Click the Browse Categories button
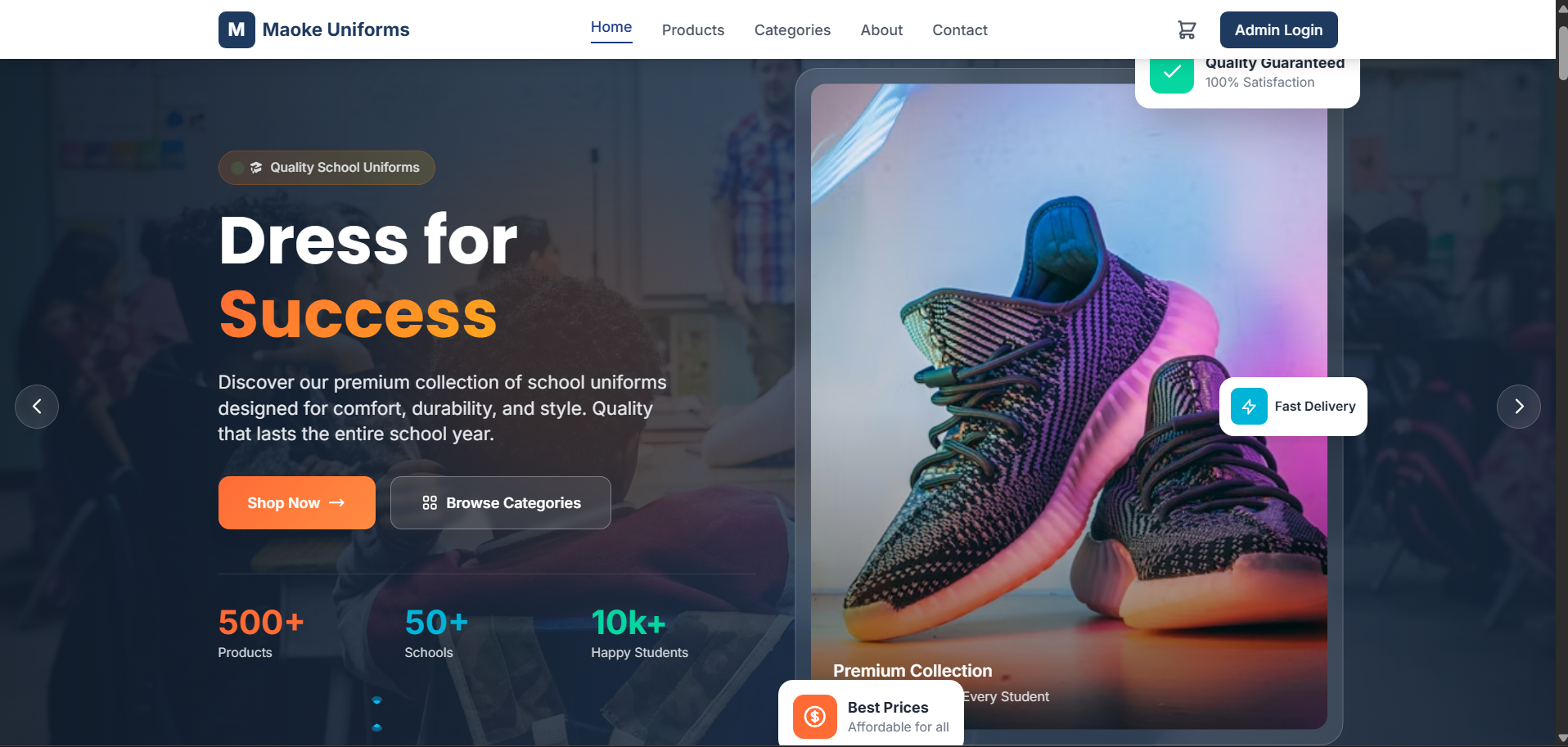The image size is (1568, 747). 501,503
